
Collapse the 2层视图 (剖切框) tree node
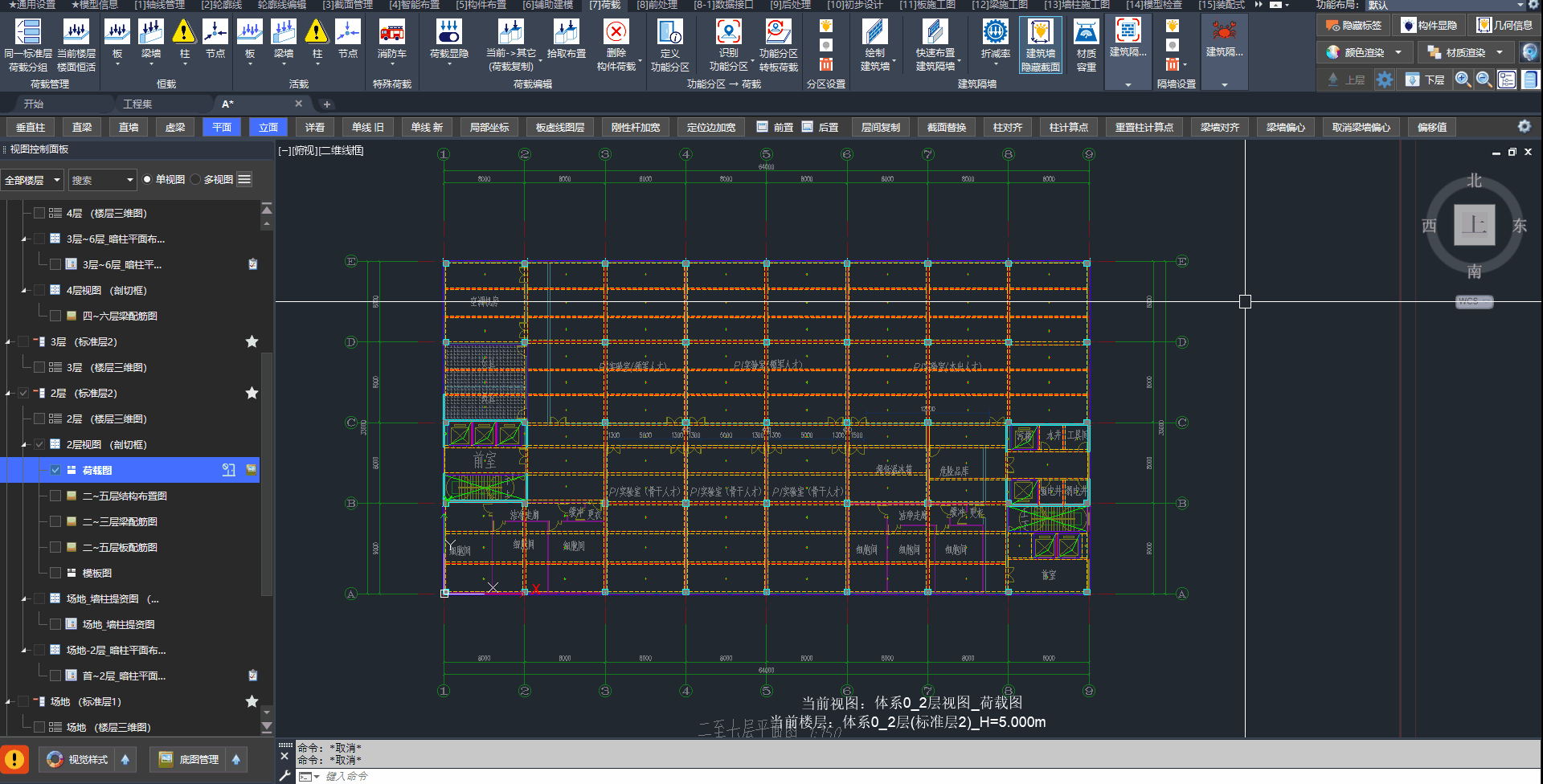(x=25, y=444)
